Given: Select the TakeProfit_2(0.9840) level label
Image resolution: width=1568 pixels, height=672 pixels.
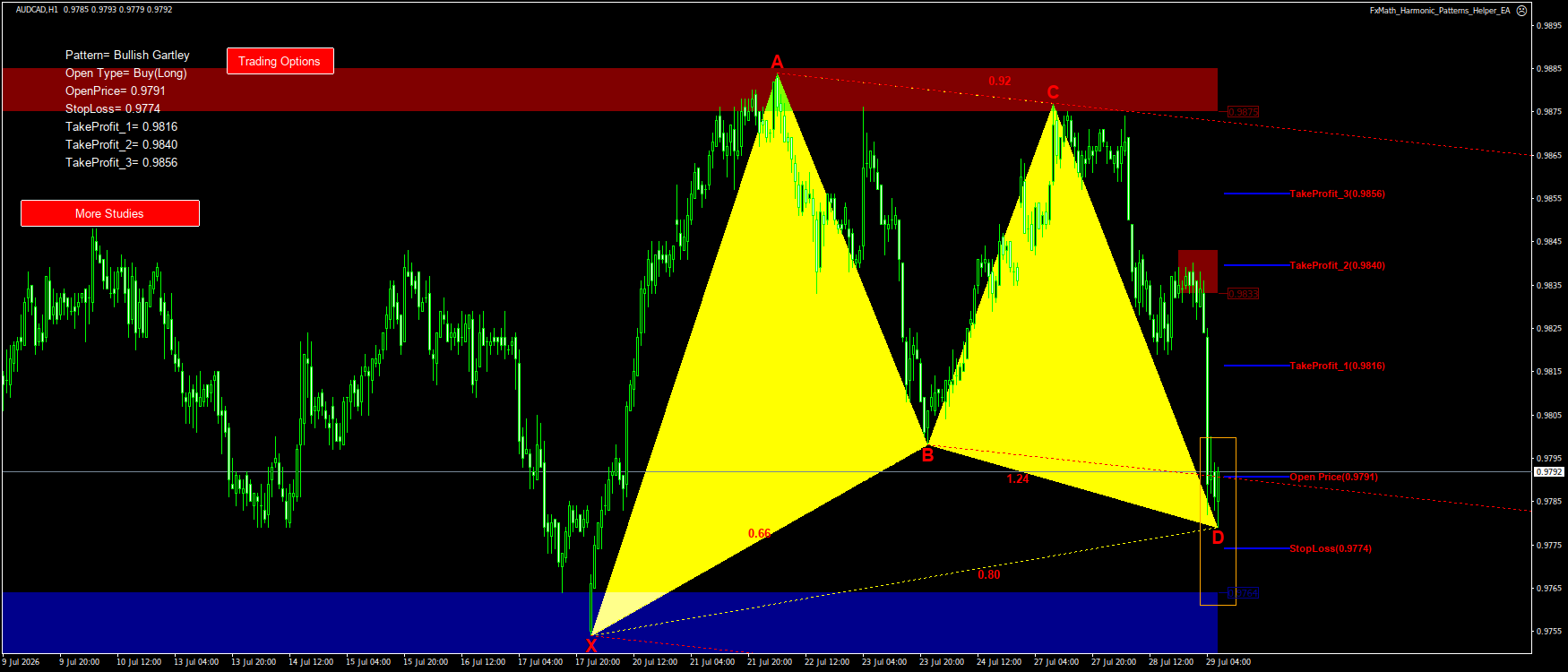Looking at the screenshot, I should pyautogui.click(x=1337, y=265).
